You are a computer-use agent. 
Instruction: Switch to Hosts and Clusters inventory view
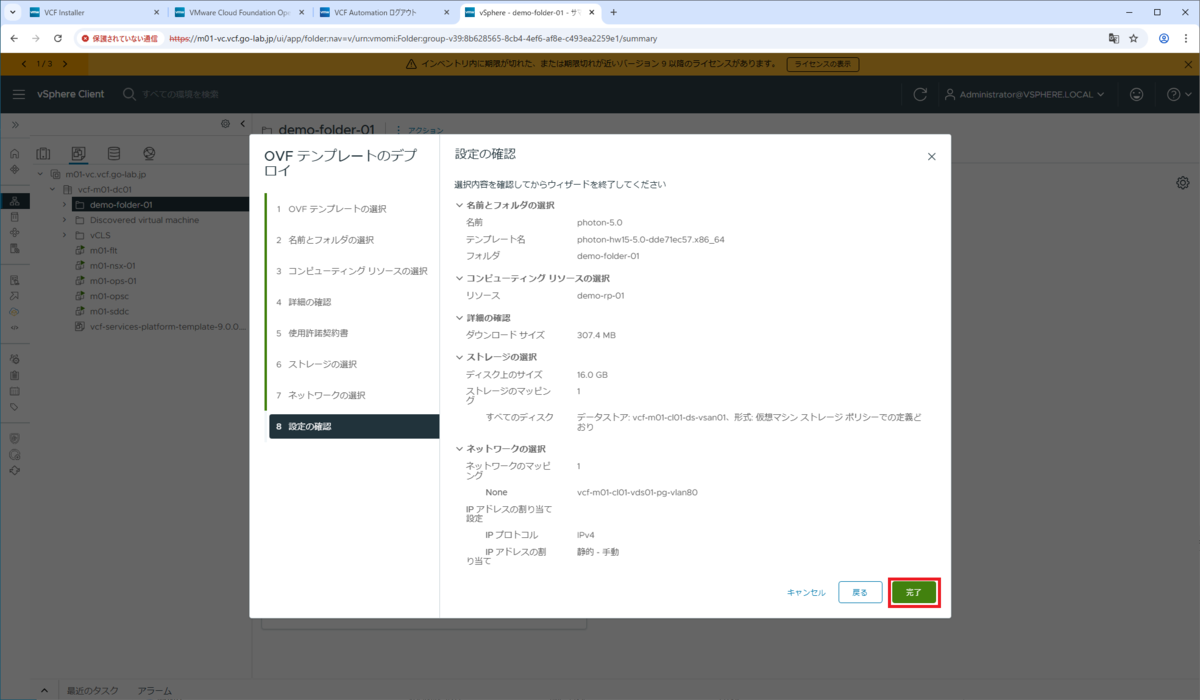(43, 153)
